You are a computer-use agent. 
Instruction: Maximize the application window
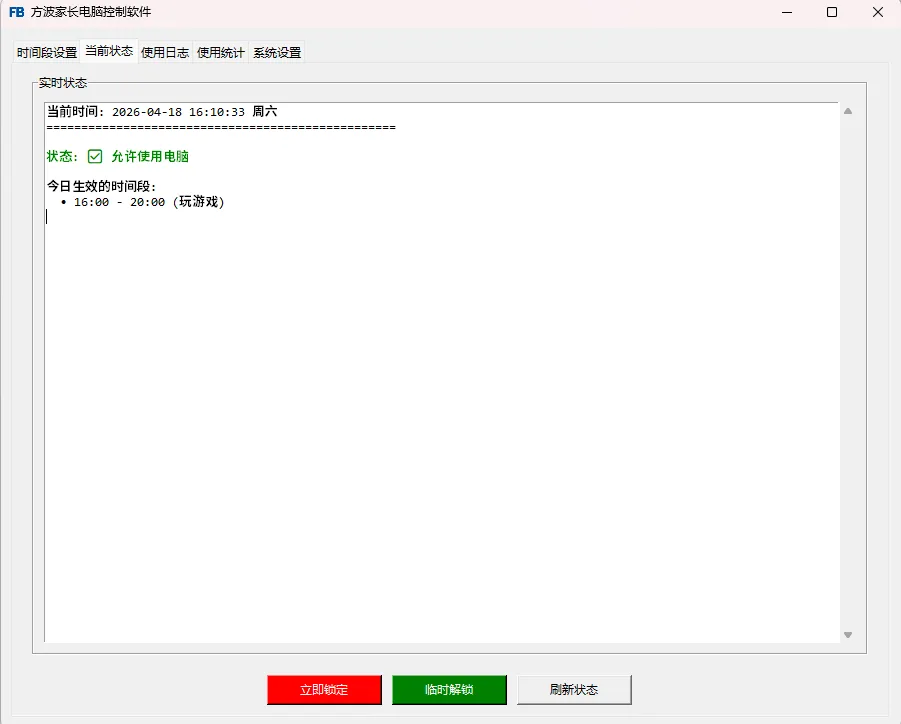click(832, 12)
